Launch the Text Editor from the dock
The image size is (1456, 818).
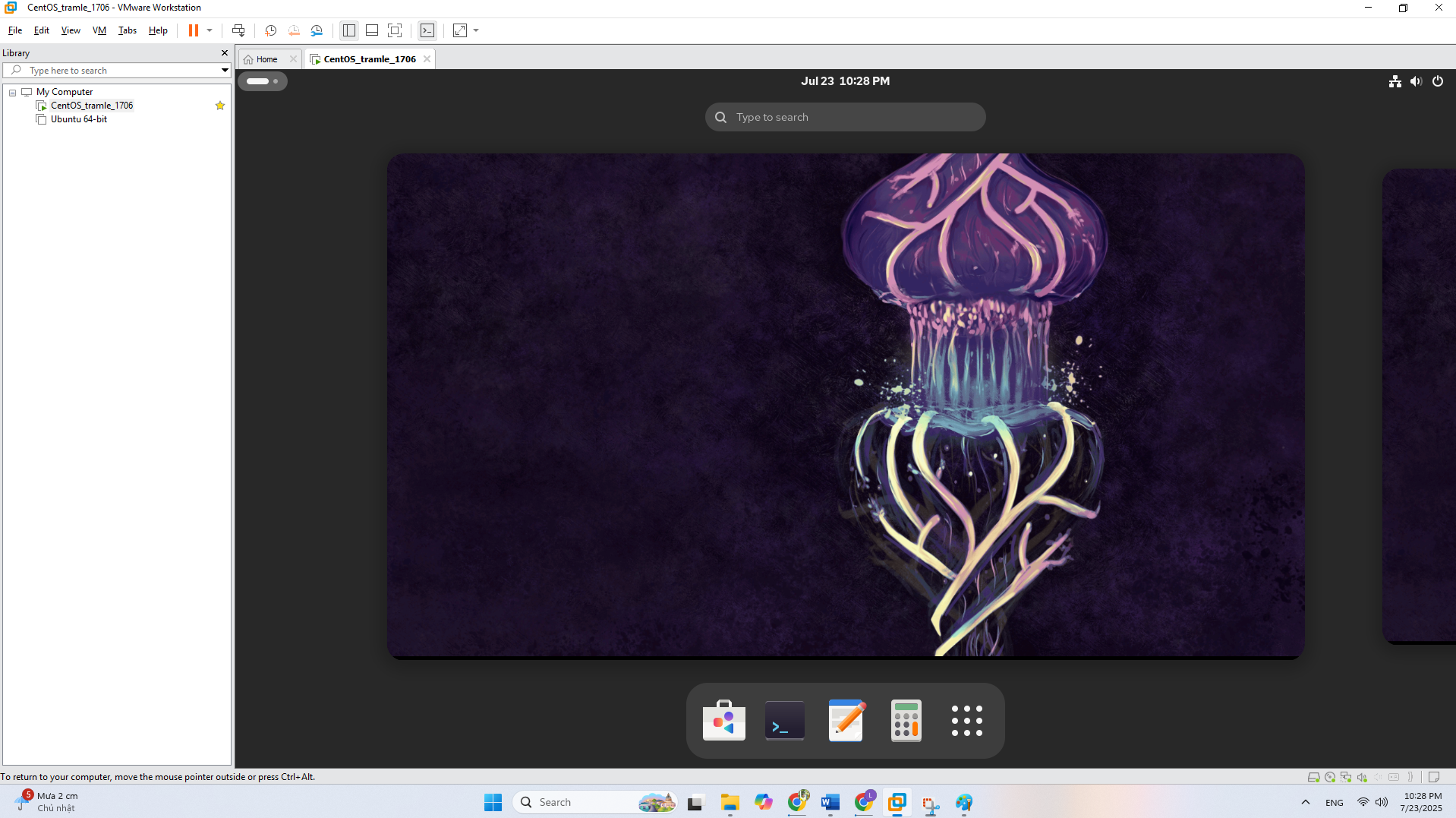click(x=846, y=720)
